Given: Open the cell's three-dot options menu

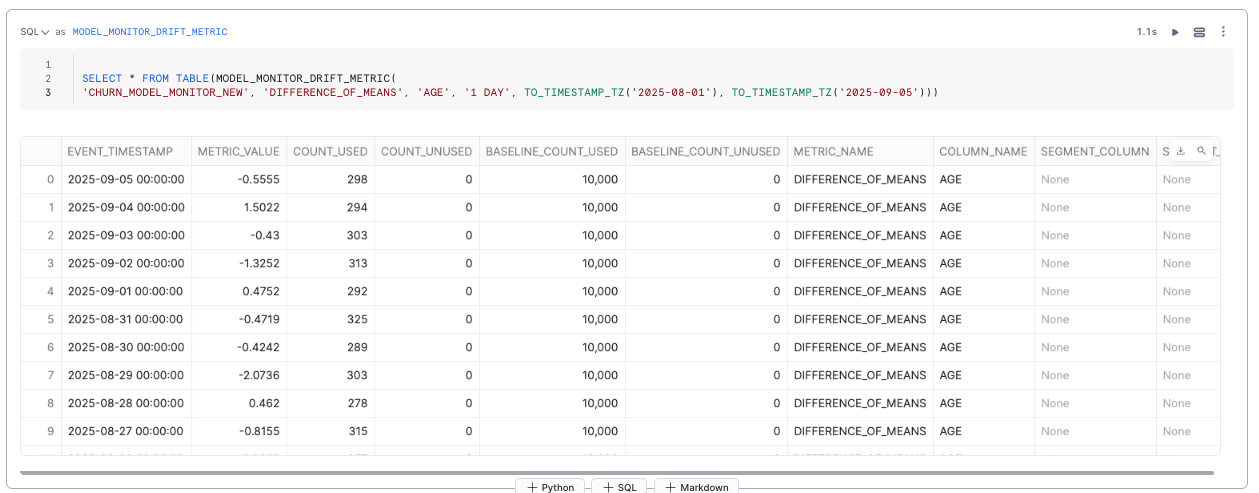Looking at the screenshot, I should coord(1223,32).
